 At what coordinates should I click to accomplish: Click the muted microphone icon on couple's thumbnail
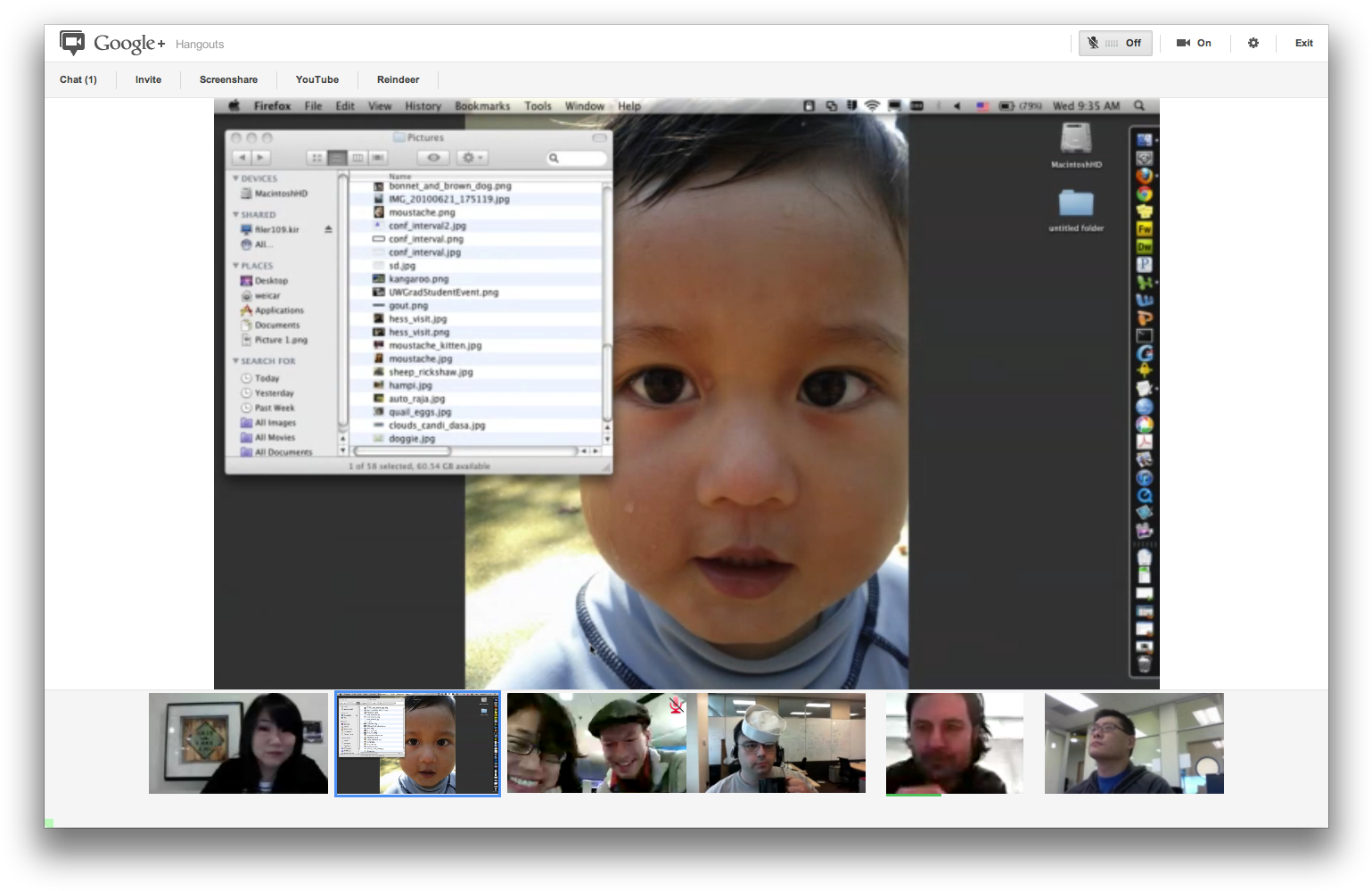677,705
